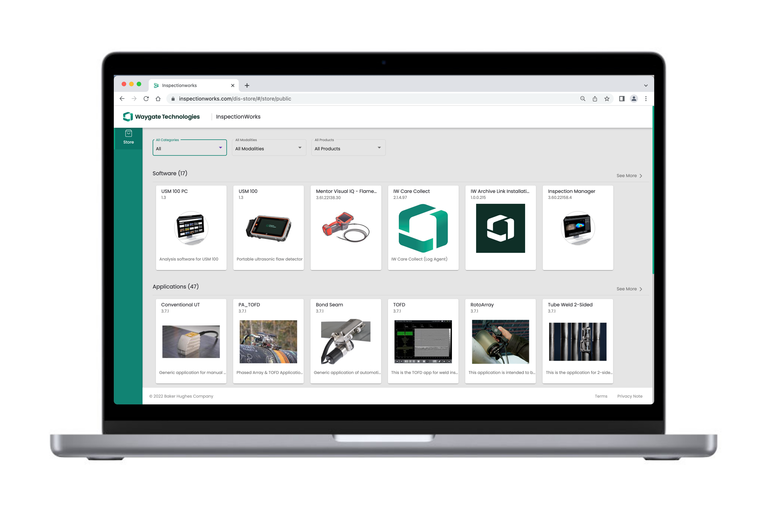Click the browser back arrow
768x512 pixels.
click(x=122, y=98)
